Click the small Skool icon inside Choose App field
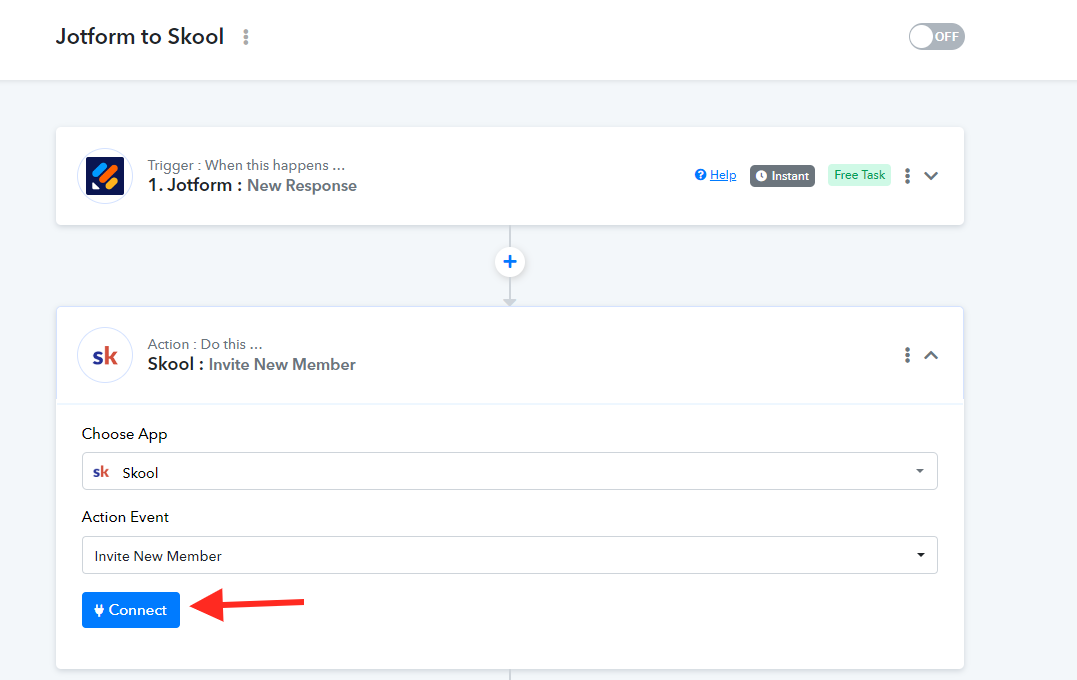This screenshot has height=680, width=1077. (x=101, y=472)
